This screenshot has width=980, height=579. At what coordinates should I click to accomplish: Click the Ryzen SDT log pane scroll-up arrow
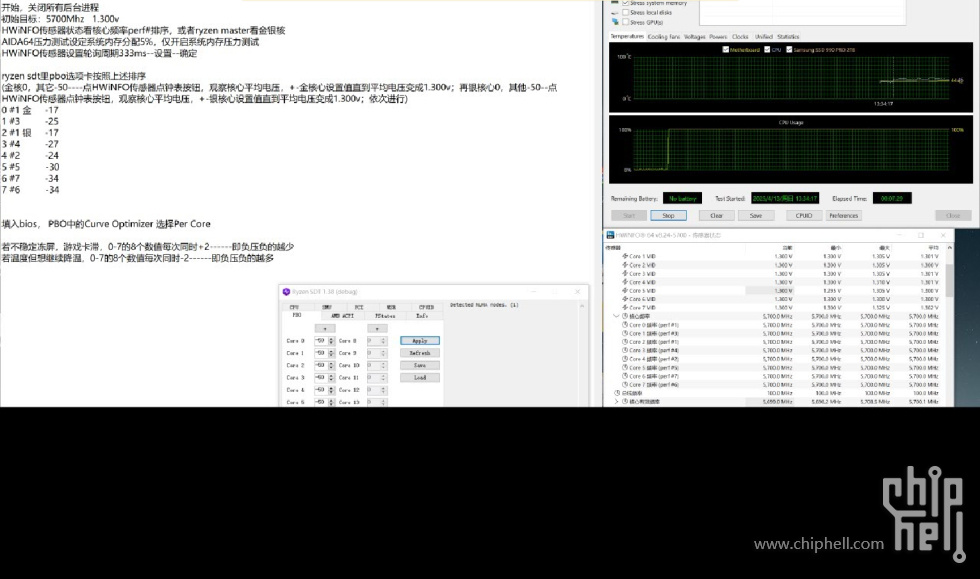582,306
